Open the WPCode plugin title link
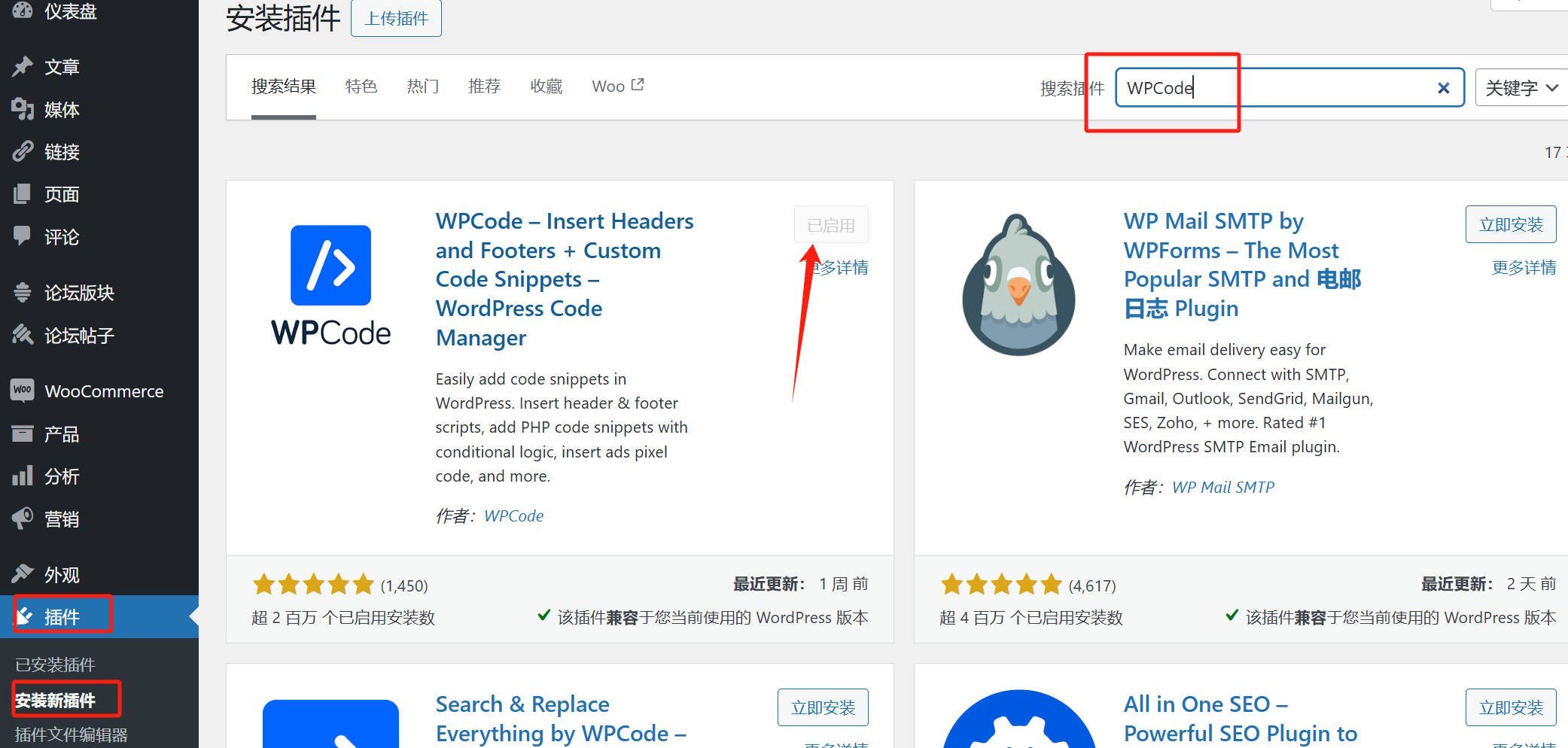This screenshot has height=748, width=1568. (565, 279)
